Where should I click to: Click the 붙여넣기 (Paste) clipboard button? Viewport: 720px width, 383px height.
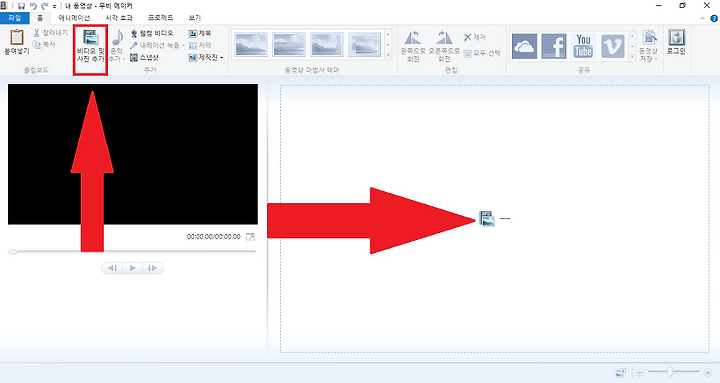click(x=17, y=42)
